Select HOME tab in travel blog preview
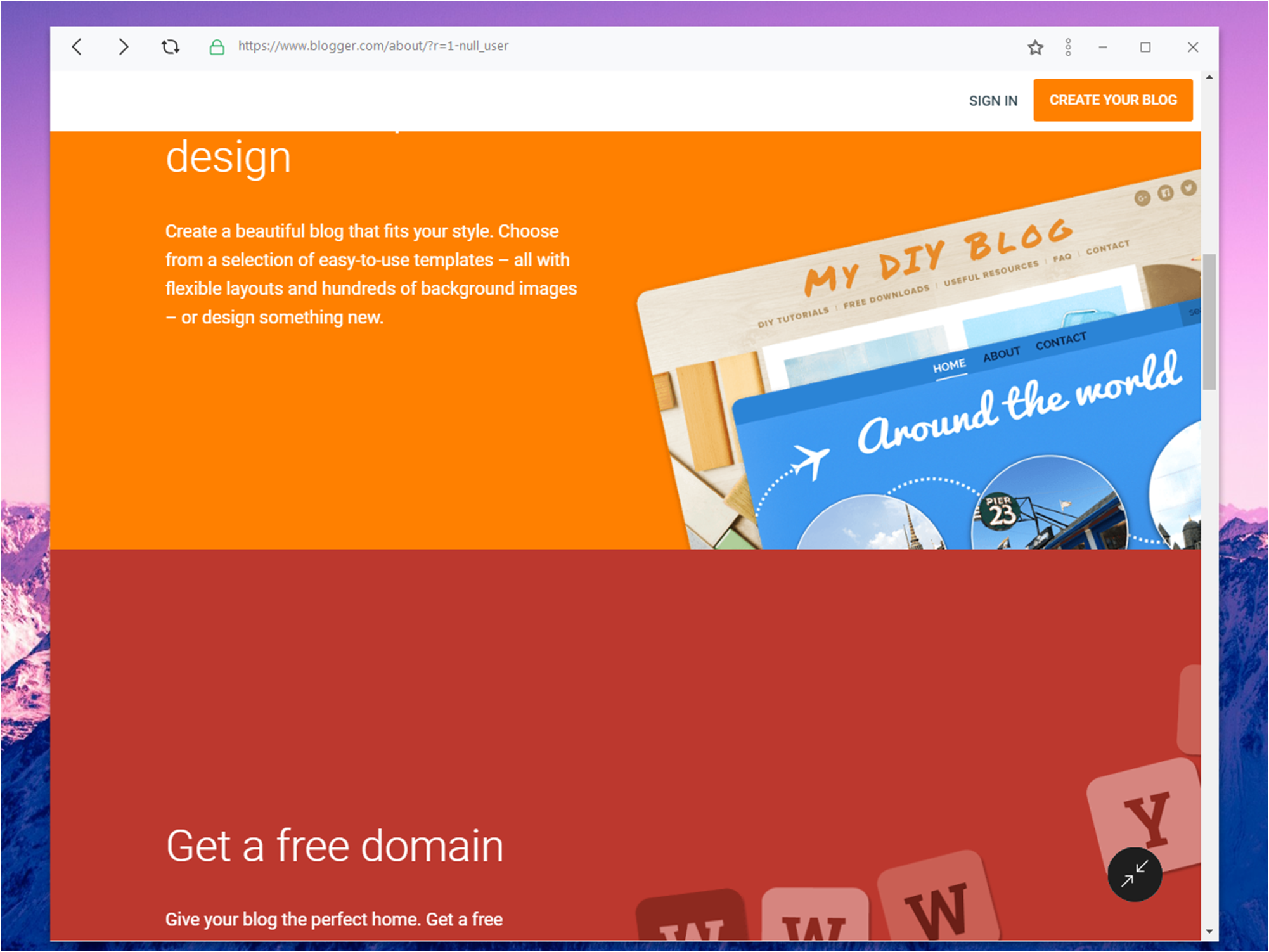Screen dimensions: 1269x952 pyautogui.click(x=949, y=366)
